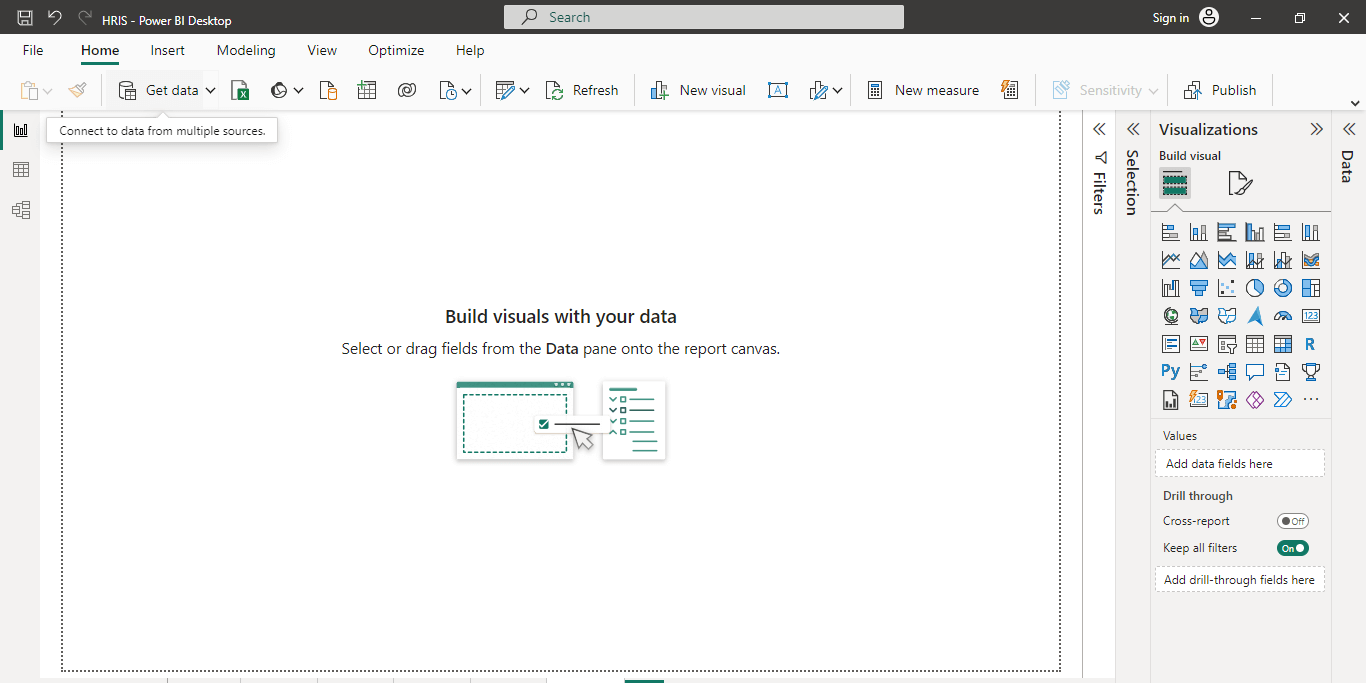Image resolution: width=1366 pixels, height=683 pixels.
Task: Click the New measure button on the ribbon
Action: (922, 90)
